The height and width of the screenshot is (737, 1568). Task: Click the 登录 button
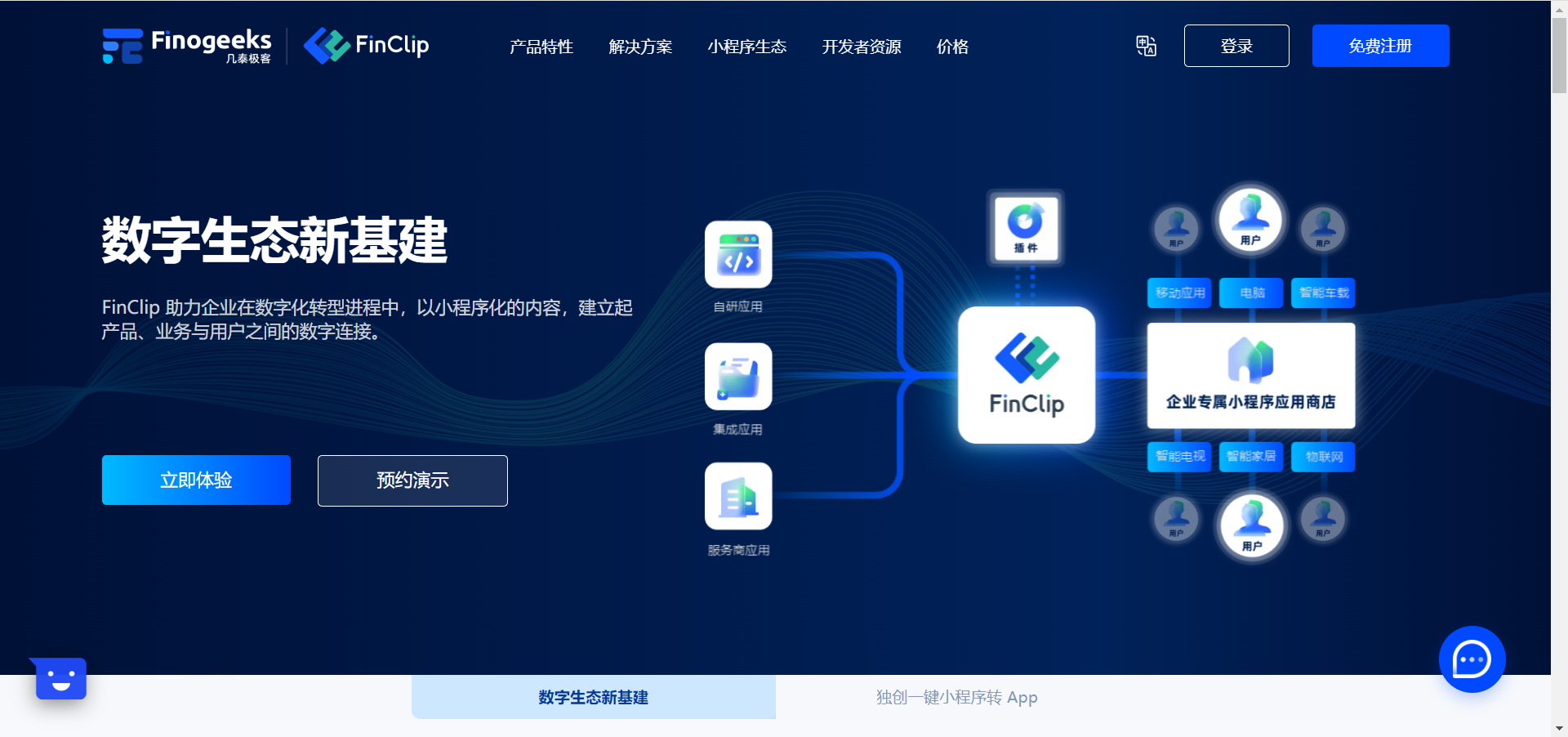[1236, 46]
